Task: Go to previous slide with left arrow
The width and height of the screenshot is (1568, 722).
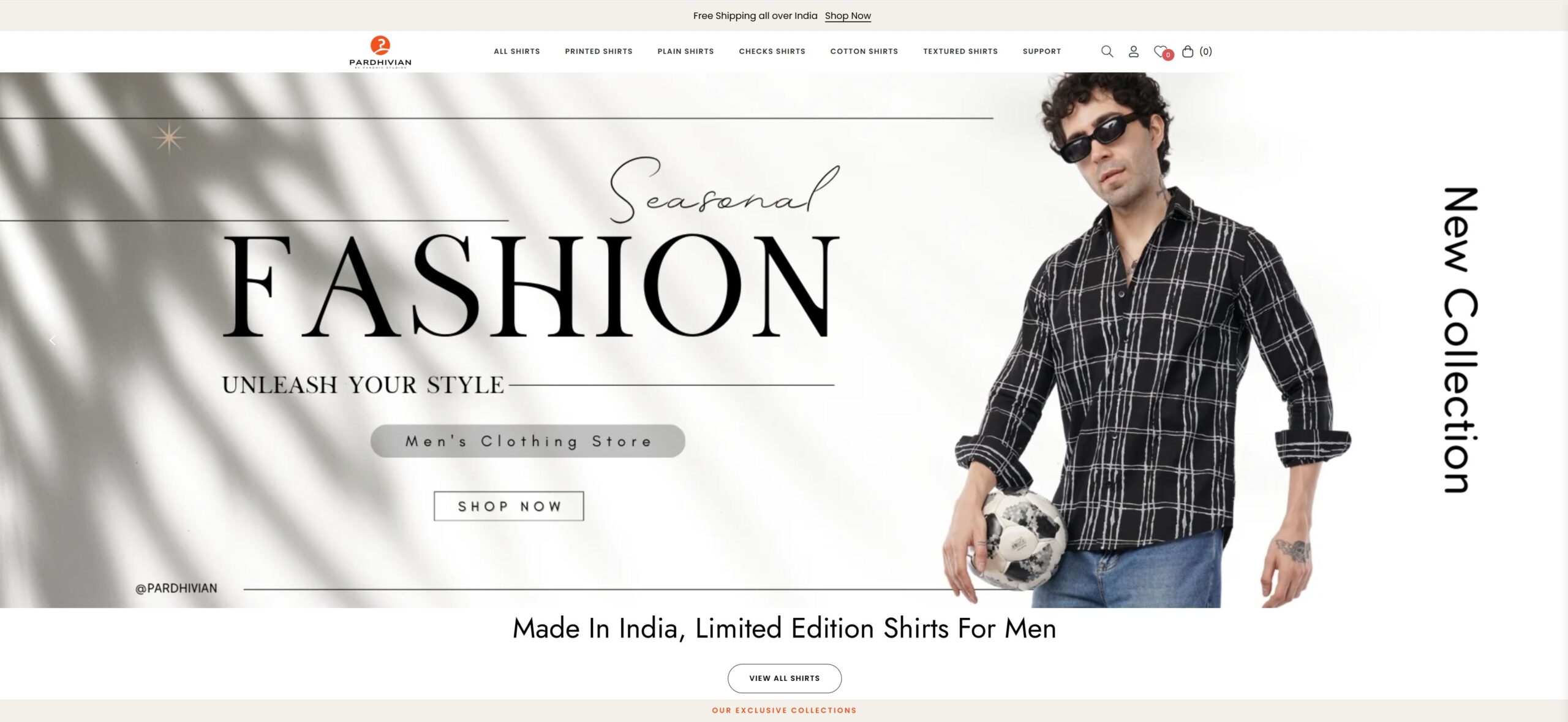Action: (x=53, y=340)
